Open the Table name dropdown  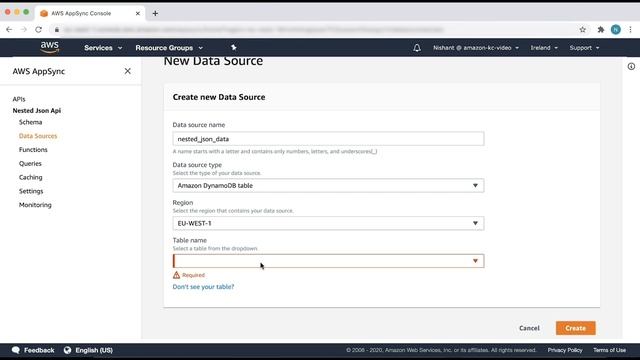point(328,261)
